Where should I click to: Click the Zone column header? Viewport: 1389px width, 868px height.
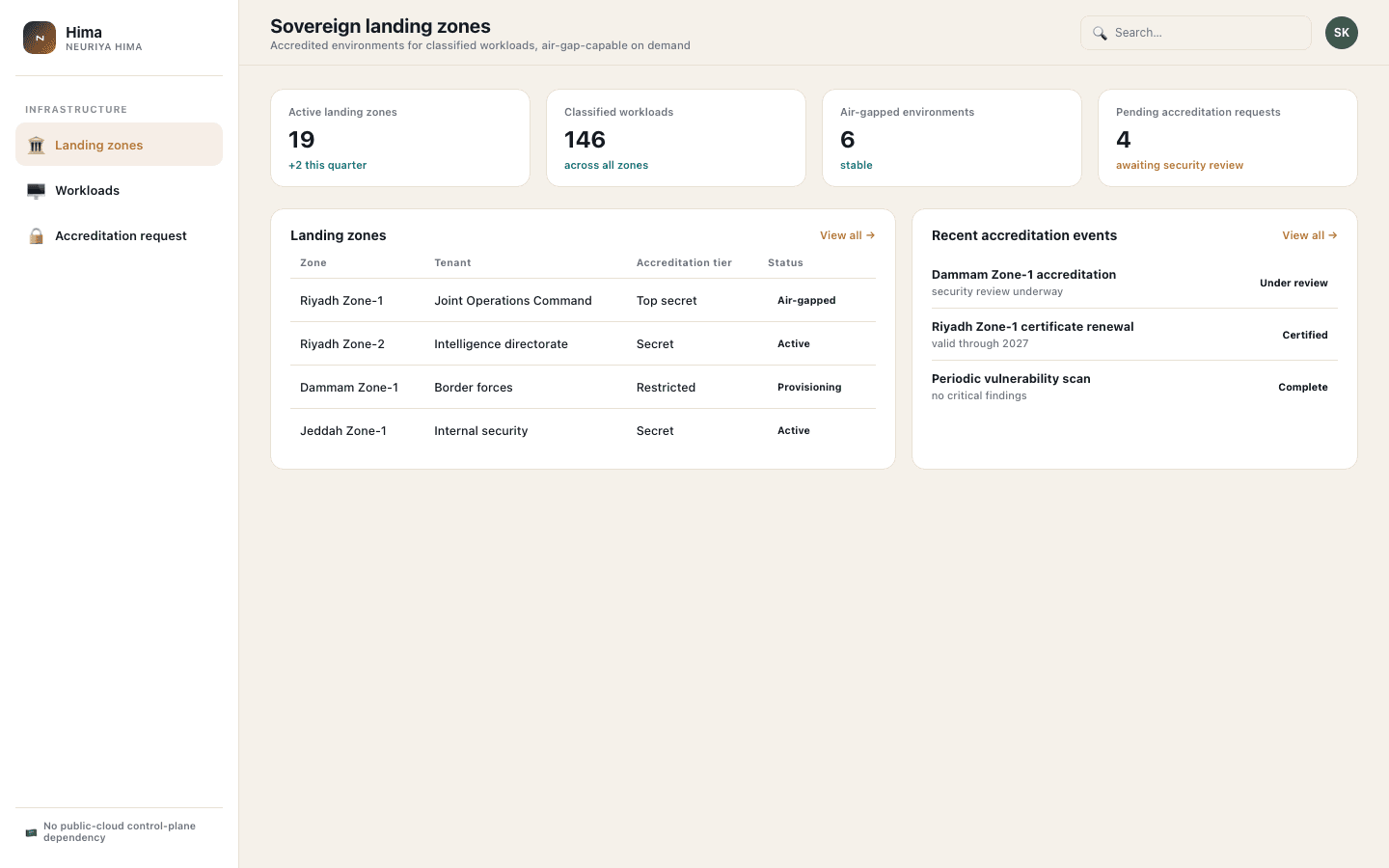click(x=313, y=263)
